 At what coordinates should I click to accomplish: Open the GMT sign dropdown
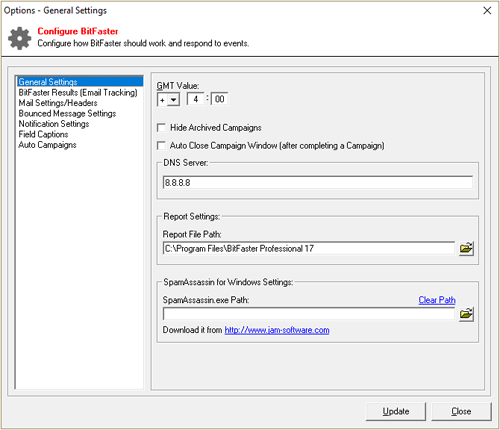point(173,99)
